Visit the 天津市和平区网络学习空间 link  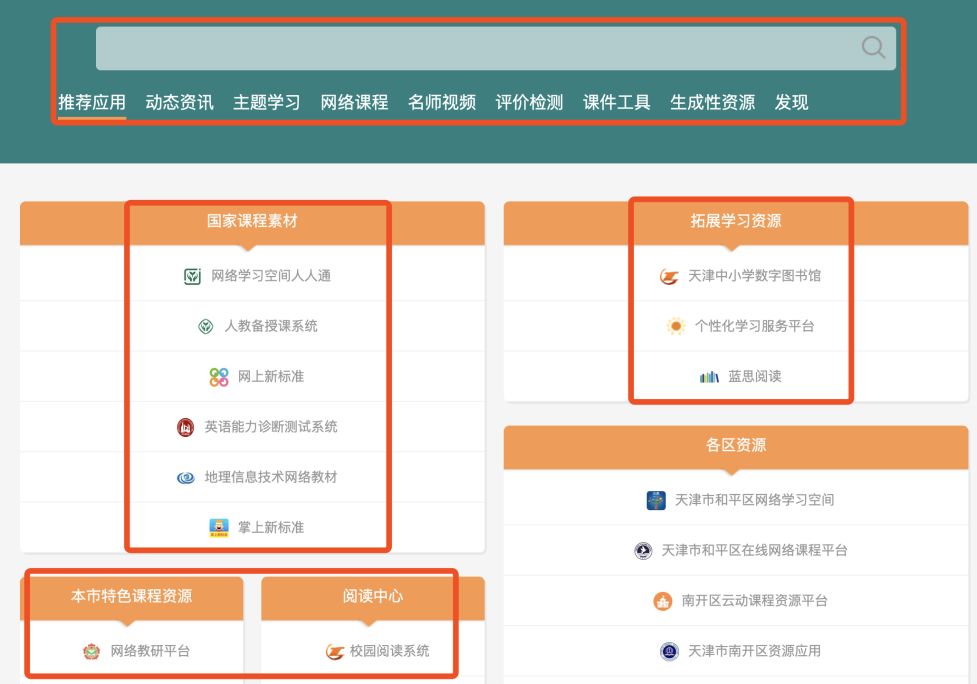754,500
